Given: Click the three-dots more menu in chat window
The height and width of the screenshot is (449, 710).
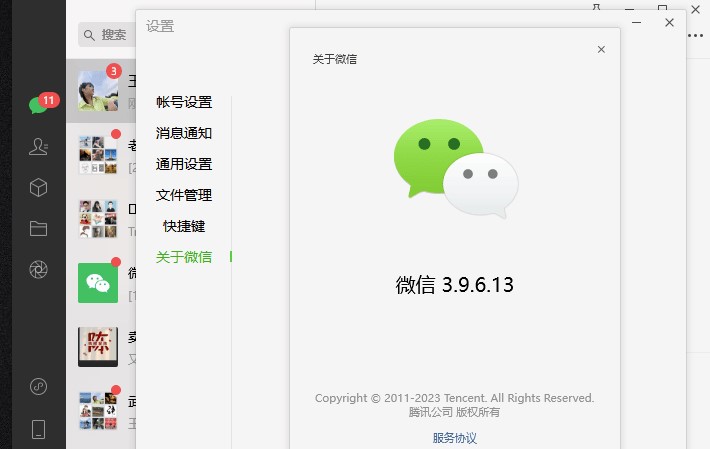Looking at the screenshot, I should pos(696,36).
